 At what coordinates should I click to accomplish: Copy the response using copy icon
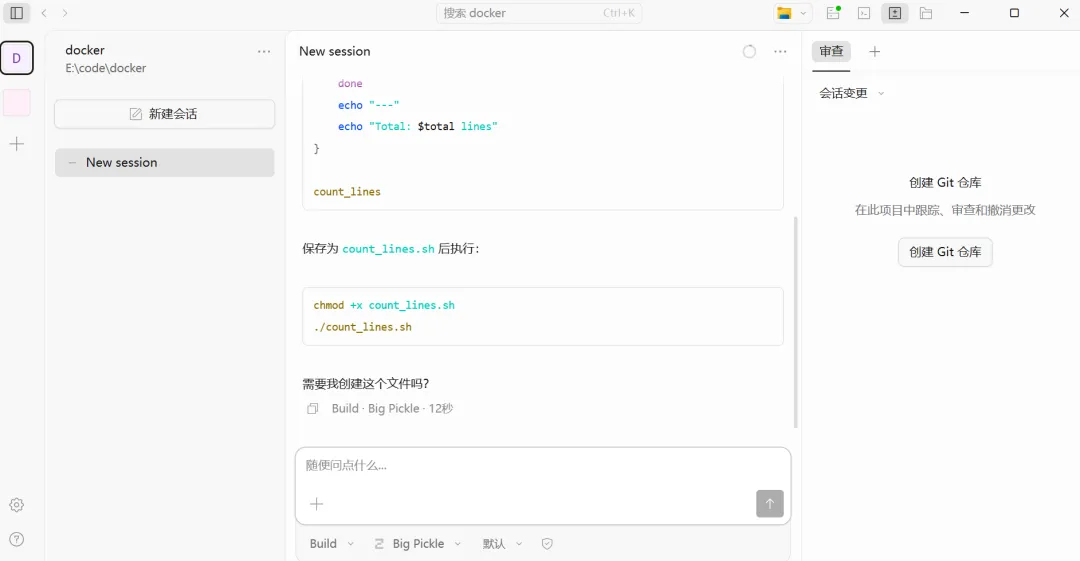[313, 409]
